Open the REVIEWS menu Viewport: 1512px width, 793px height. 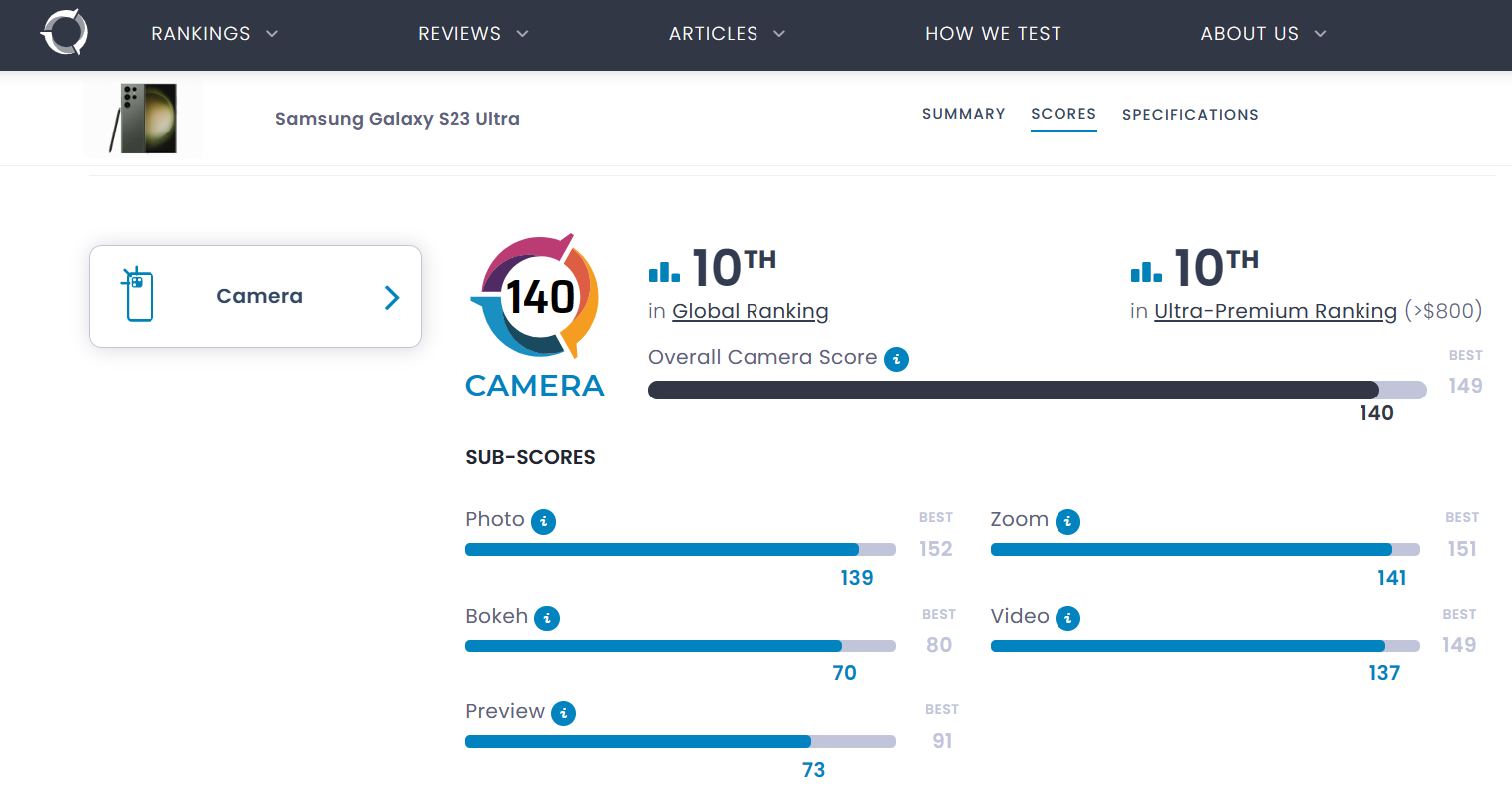point(459,34)
